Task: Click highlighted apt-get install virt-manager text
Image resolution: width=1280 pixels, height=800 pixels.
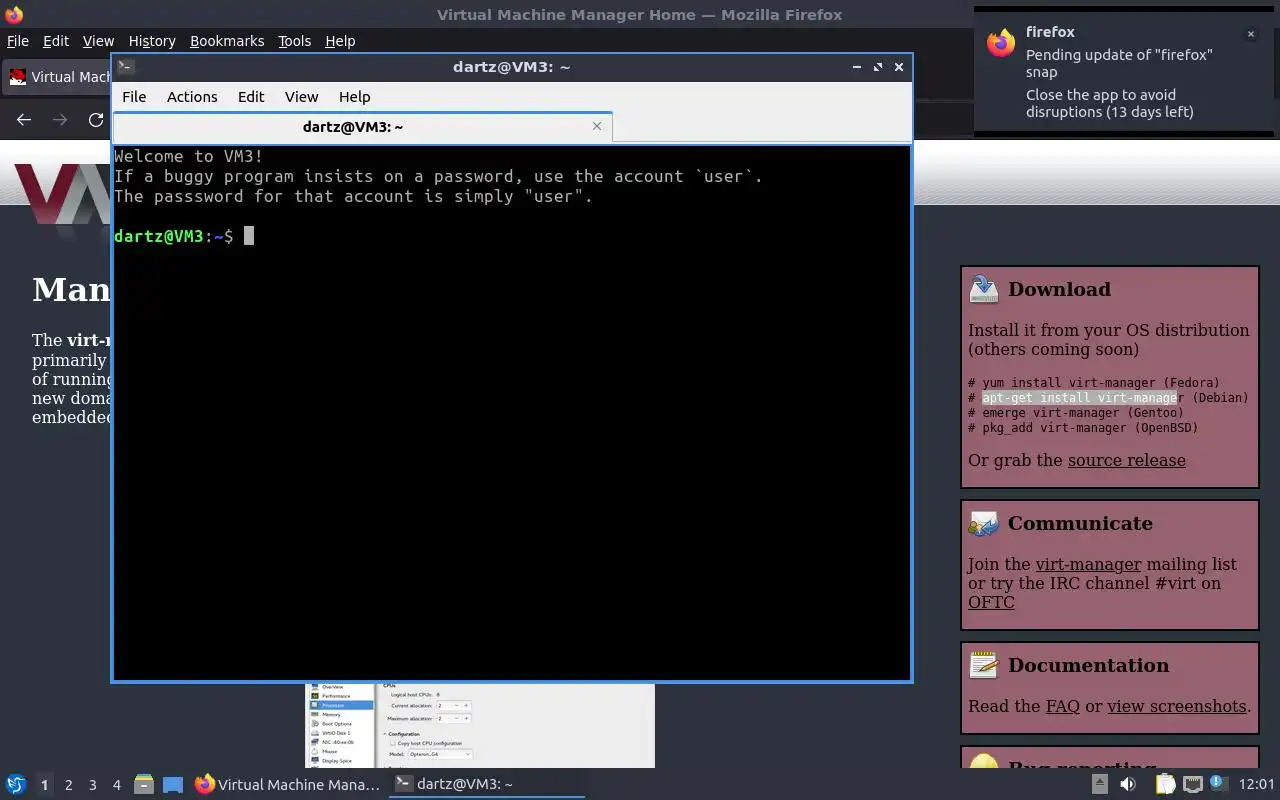Action: click(x=1080, y=398)
